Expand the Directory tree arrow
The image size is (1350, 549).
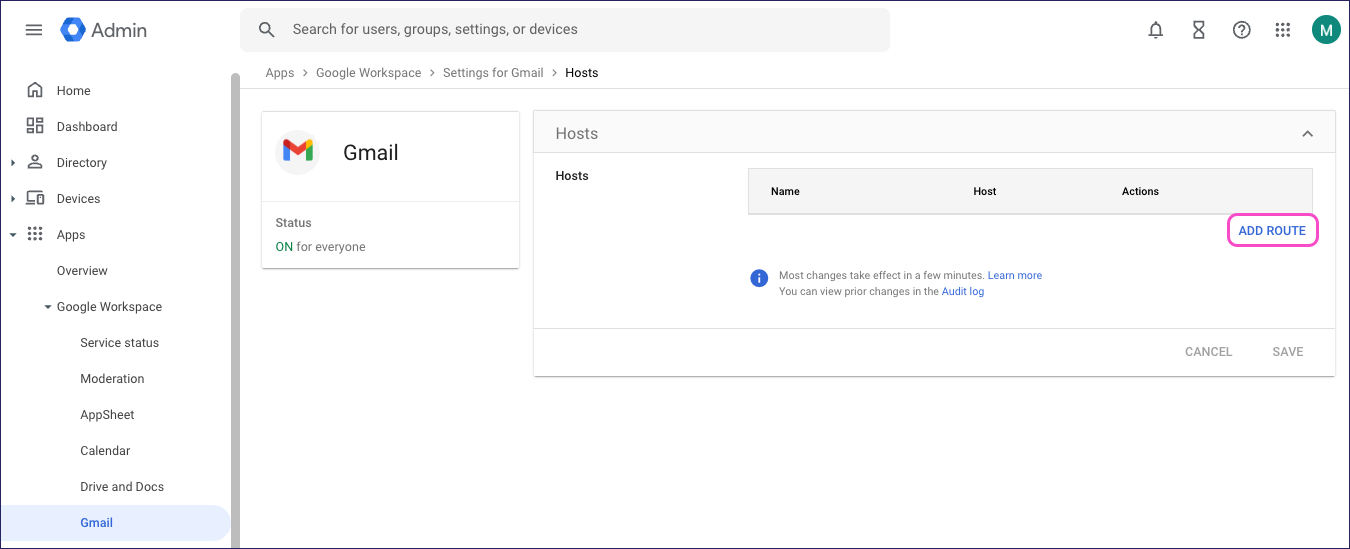(13, 163)
